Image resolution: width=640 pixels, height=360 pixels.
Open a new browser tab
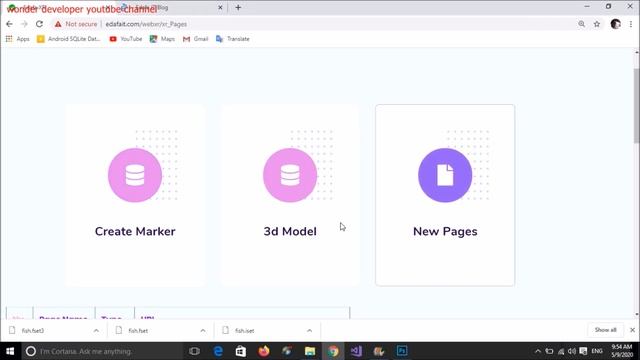tap(238, 7)
